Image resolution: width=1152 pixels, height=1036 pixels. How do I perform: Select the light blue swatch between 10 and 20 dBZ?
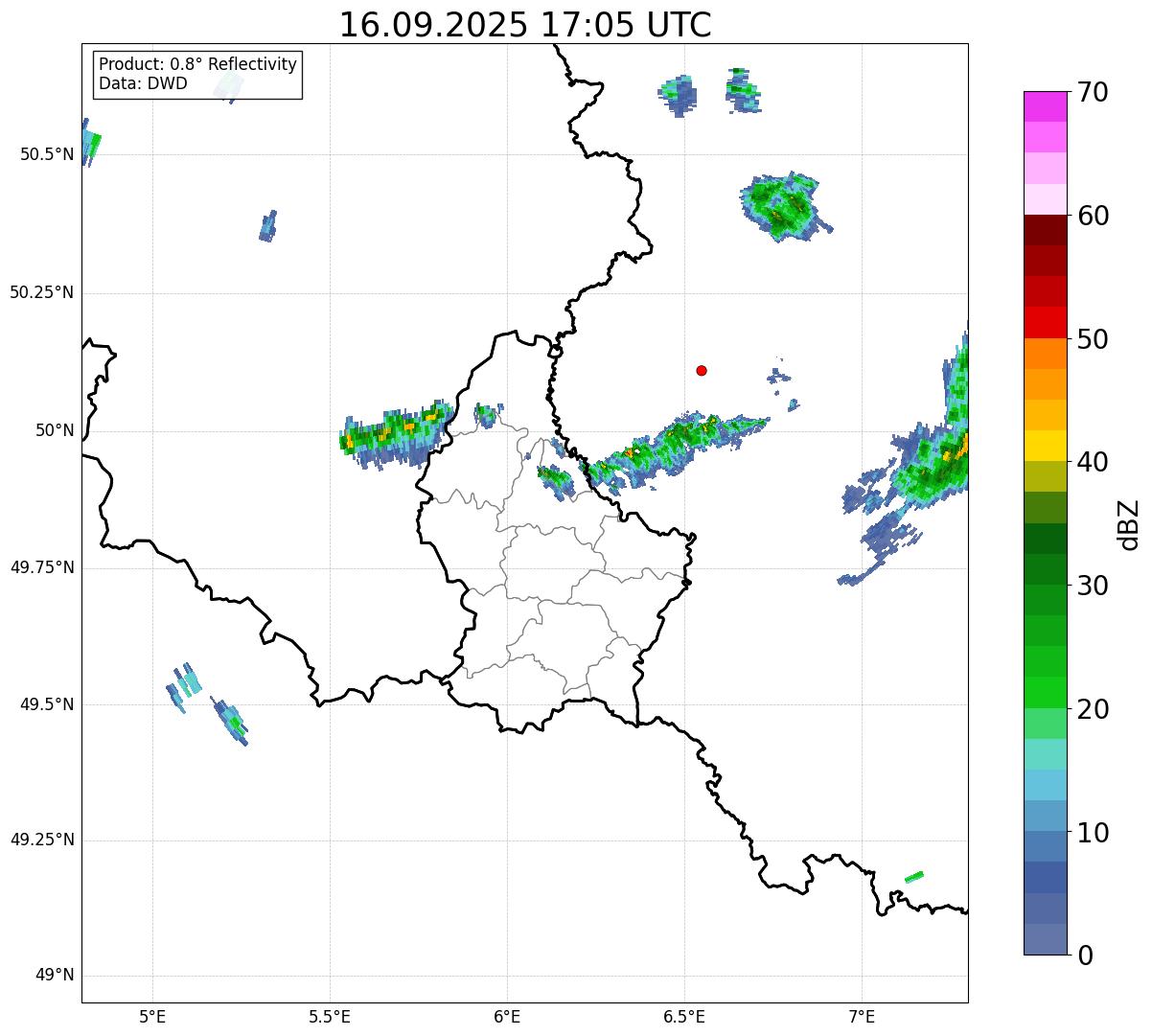coord(1045,785)
